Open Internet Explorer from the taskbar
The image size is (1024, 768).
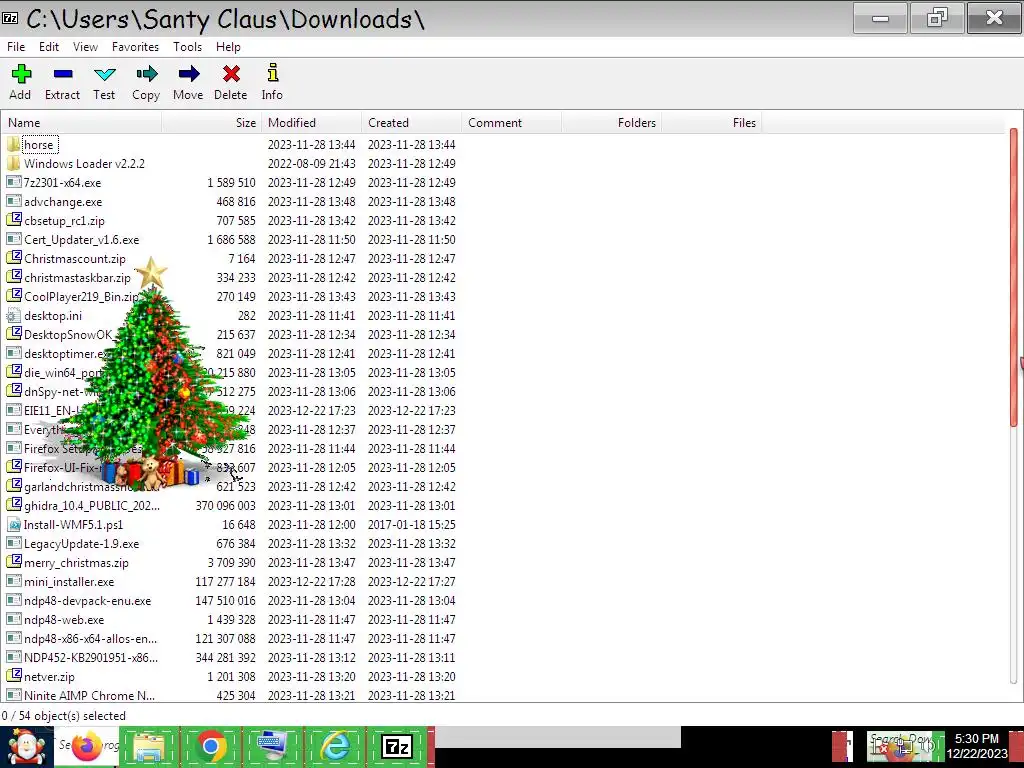[336, 746]
